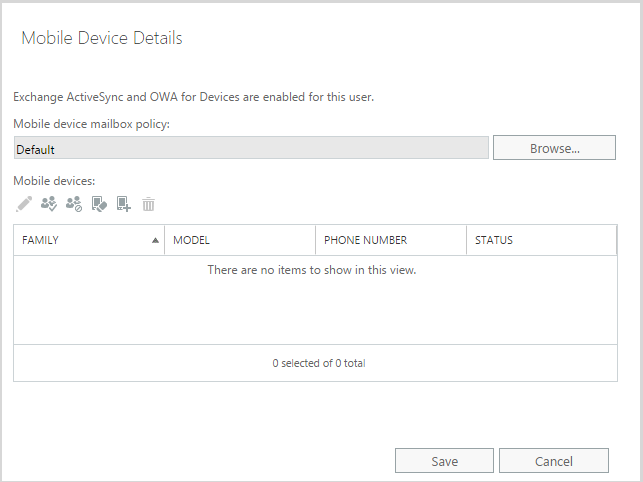Screen dimensions: 643x482
Task: Save the mobile device details
Action: 444,461
